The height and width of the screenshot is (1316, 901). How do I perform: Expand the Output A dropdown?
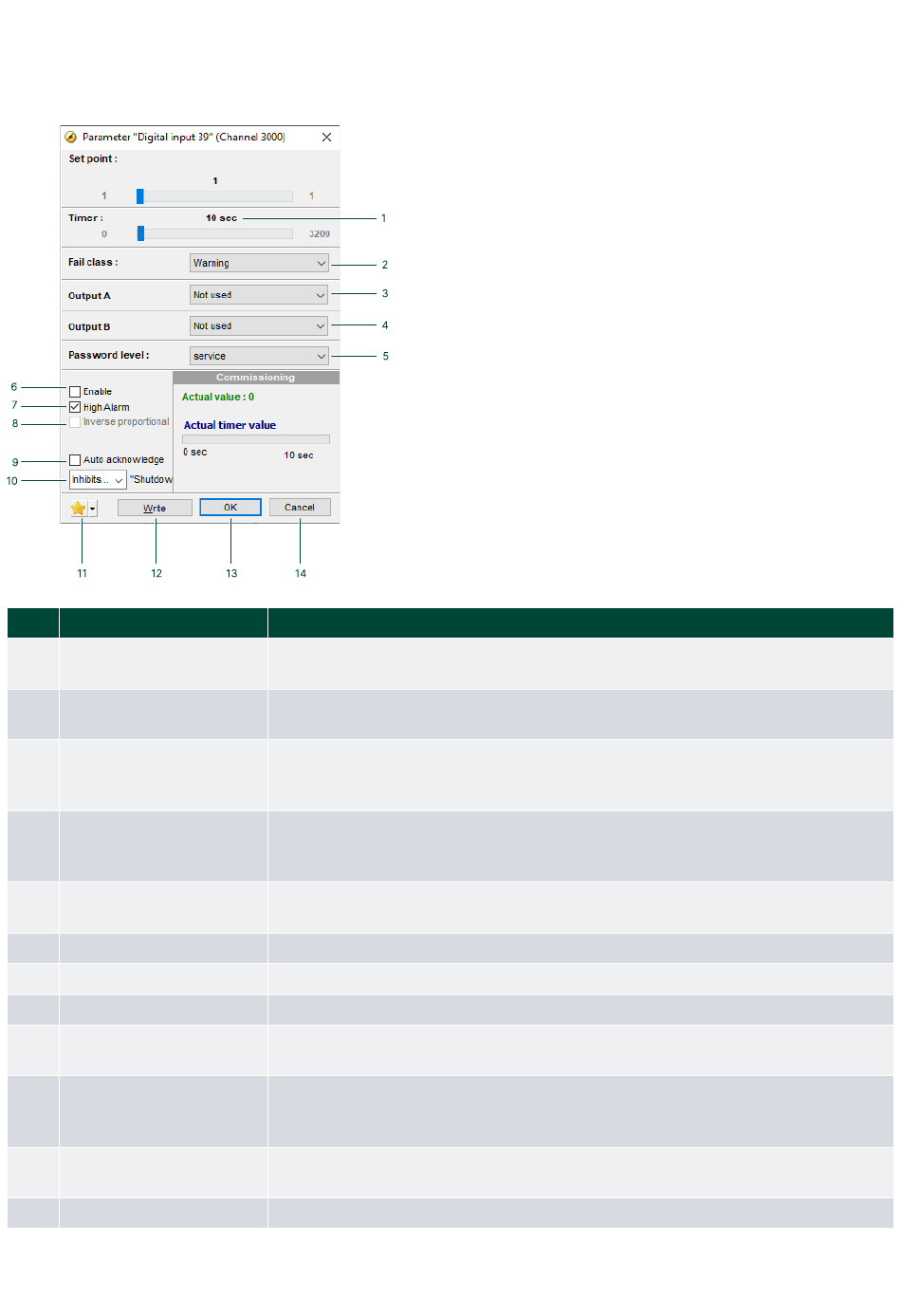click(259, 295)
